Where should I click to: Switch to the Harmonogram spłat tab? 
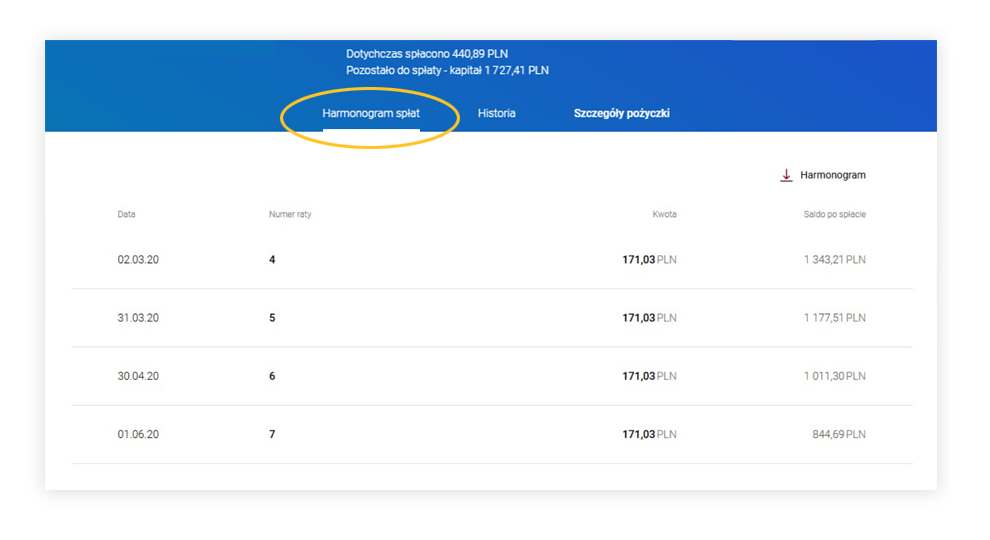pos(371,114)
